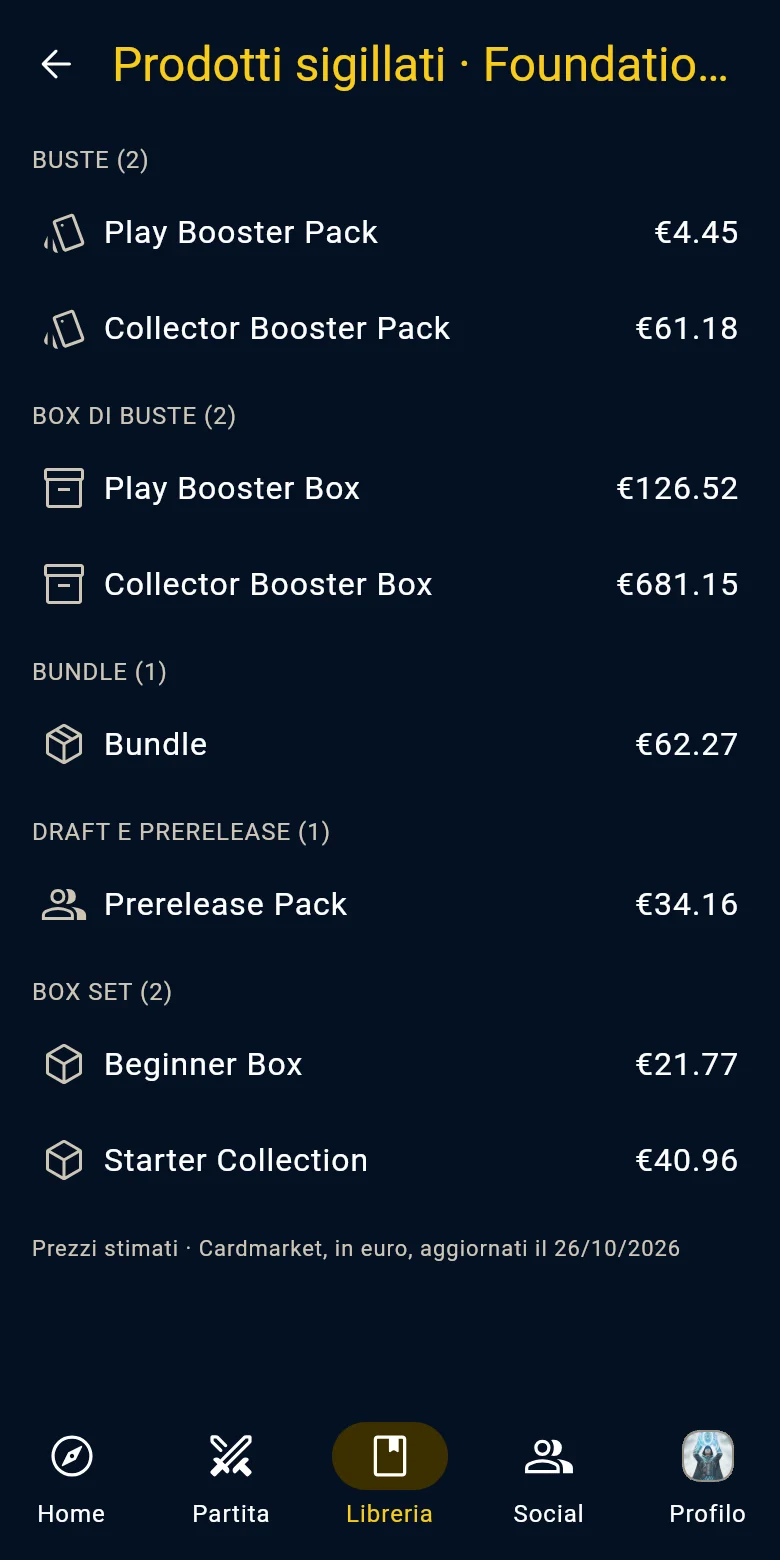This screenshot has width=780, height=1560.
Task: Select the Collector Booster Box row
Action: click(x=390, y=585)
